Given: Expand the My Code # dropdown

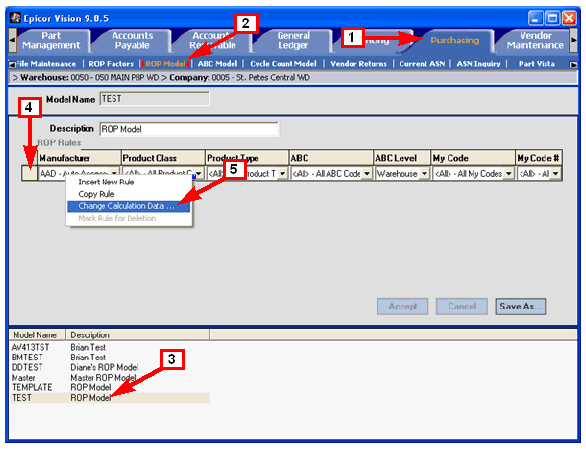Looking at the screenshot, I should click(x=555, y=173).
